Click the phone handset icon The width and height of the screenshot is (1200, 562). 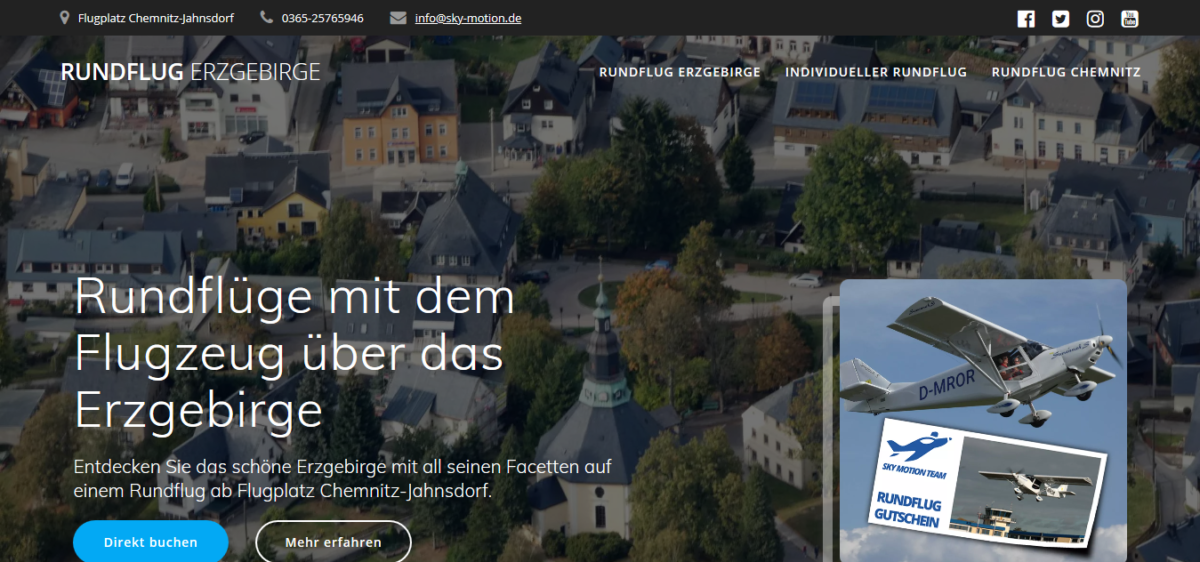point(266,18)
